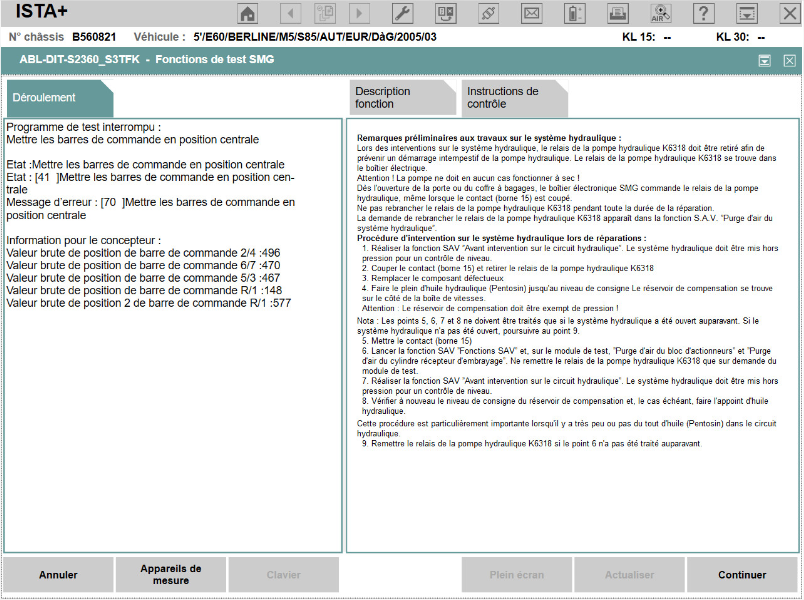Open the connection plug icon

pyautogui.click(x=488, y=13)
